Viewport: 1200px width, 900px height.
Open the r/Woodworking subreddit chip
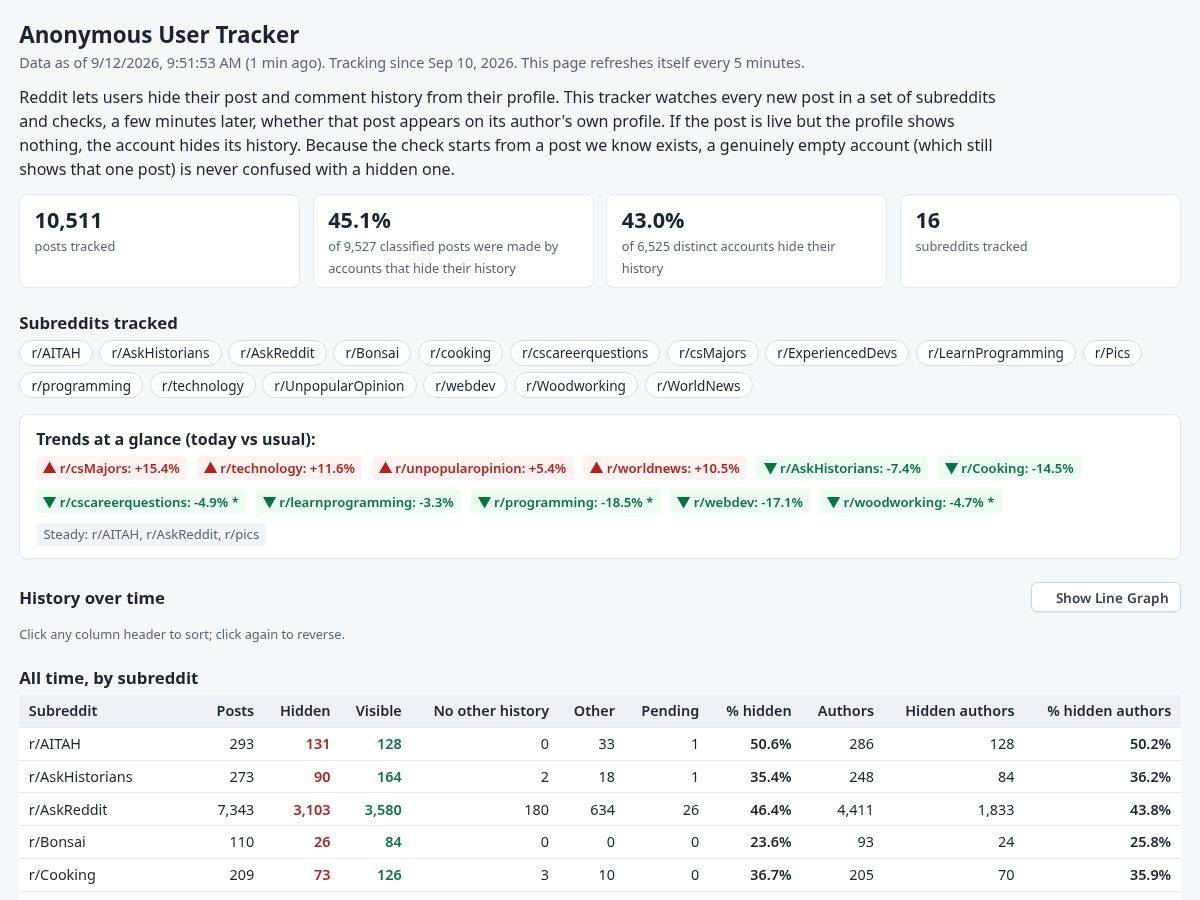(x=576, y=385)
